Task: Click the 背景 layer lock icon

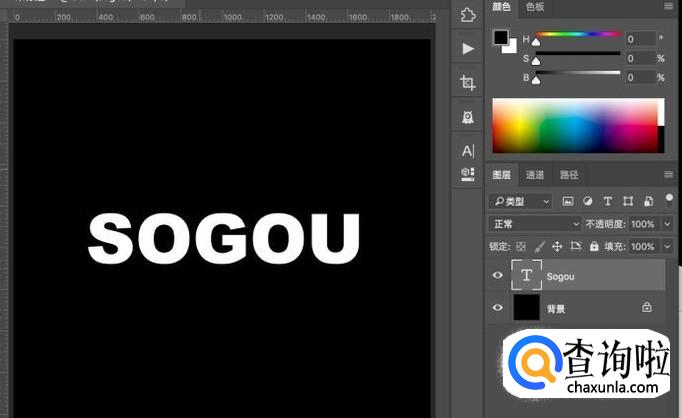Action: click(647, 307)
